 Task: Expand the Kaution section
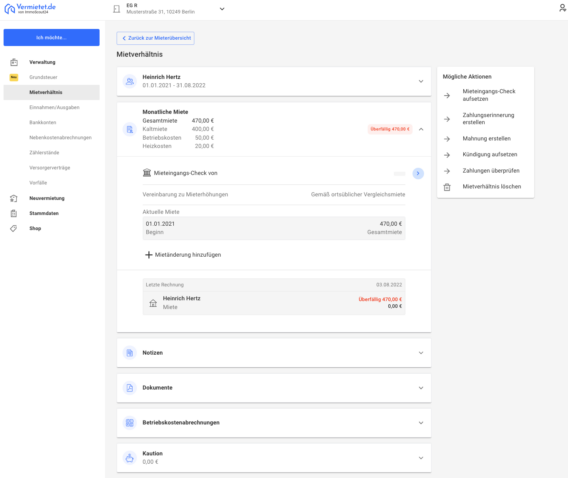click(x=421, y=458)
